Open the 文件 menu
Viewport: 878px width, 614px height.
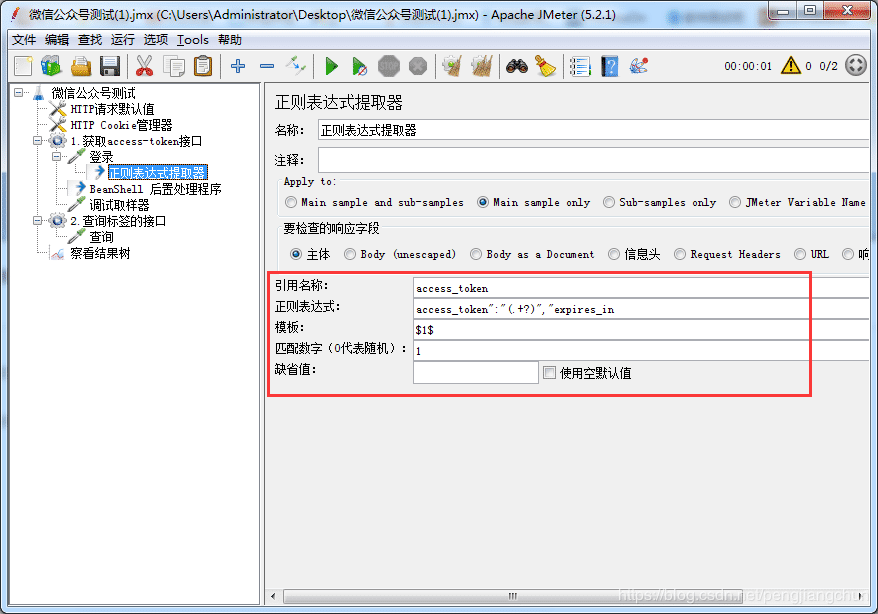coord(24,40)
